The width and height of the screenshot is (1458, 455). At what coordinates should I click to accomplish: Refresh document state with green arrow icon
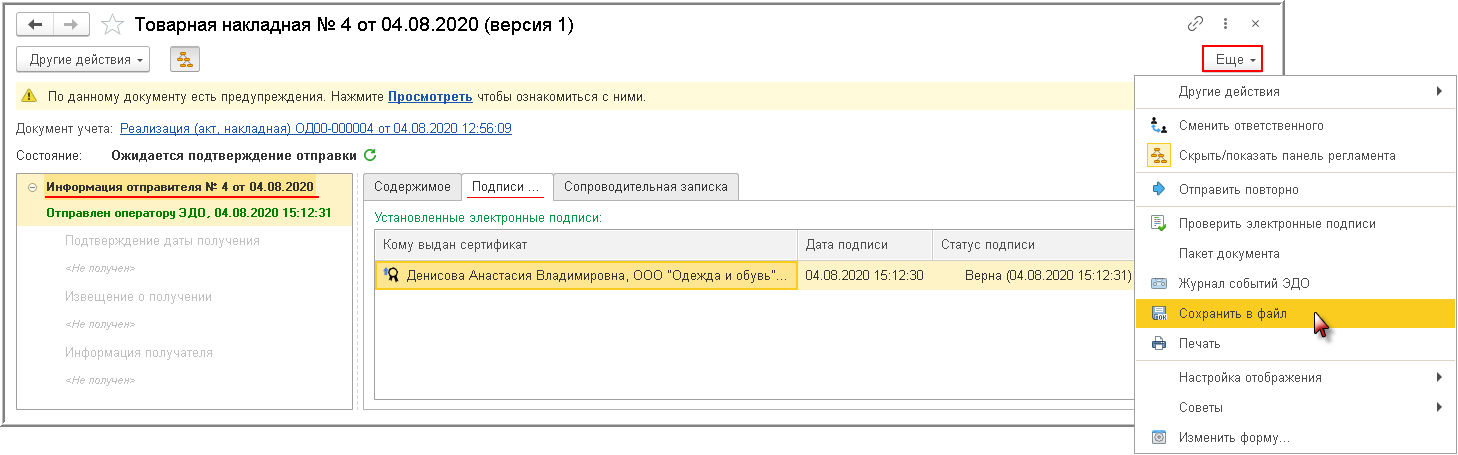click(x=370, y=155)
